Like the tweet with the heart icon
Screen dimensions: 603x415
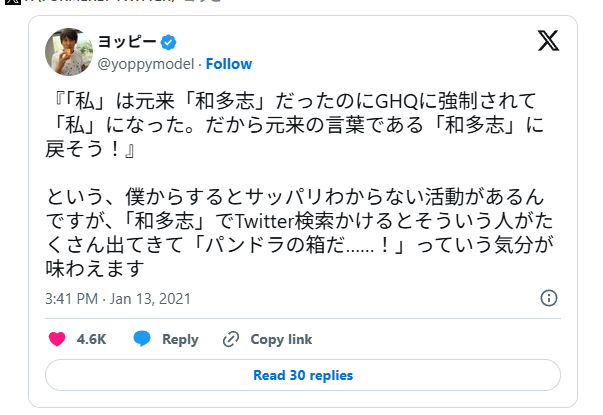pyautogui.click(x=57, y=339)
